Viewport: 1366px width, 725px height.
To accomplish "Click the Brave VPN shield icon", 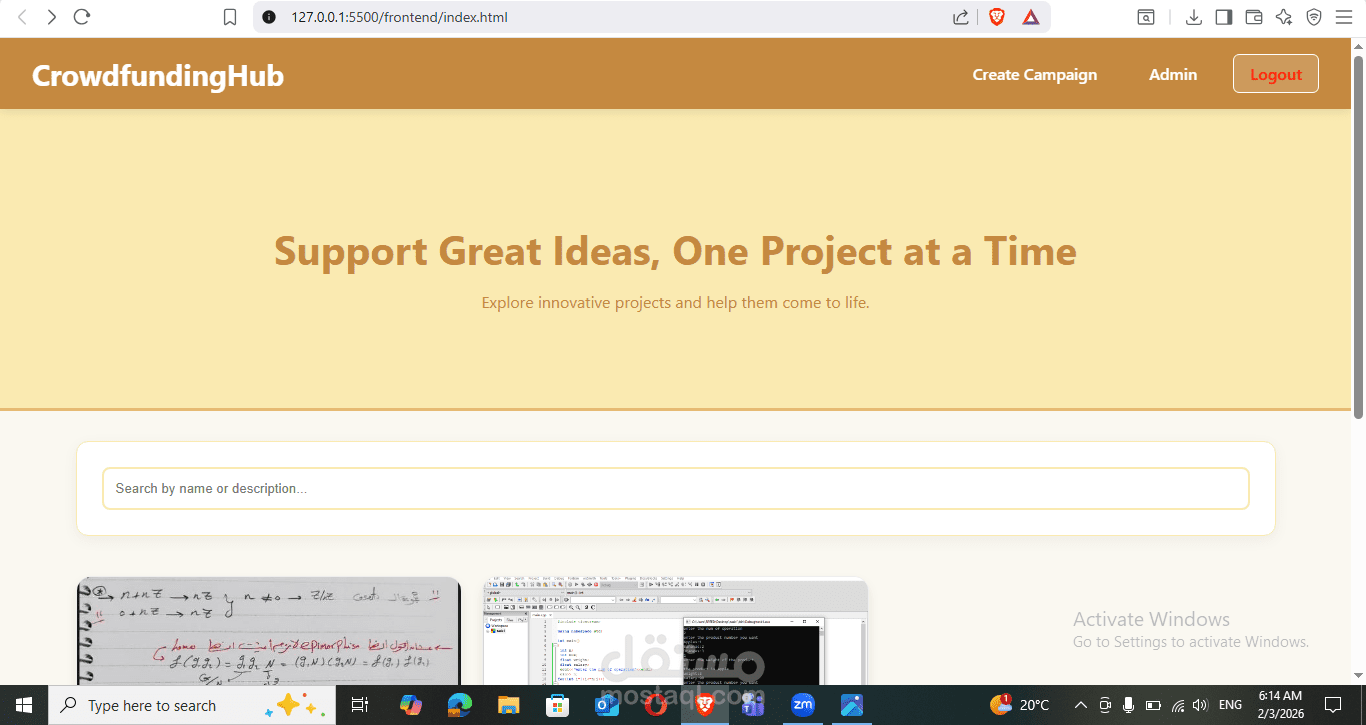I will click(x=1313, y=17).
